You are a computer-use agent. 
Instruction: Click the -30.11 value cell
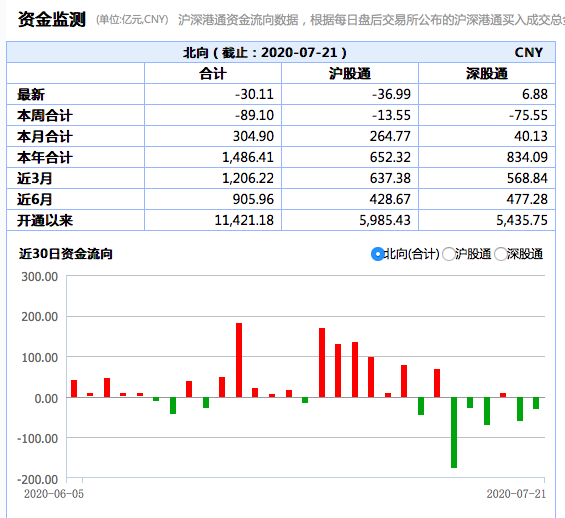(x=213, y=94)
